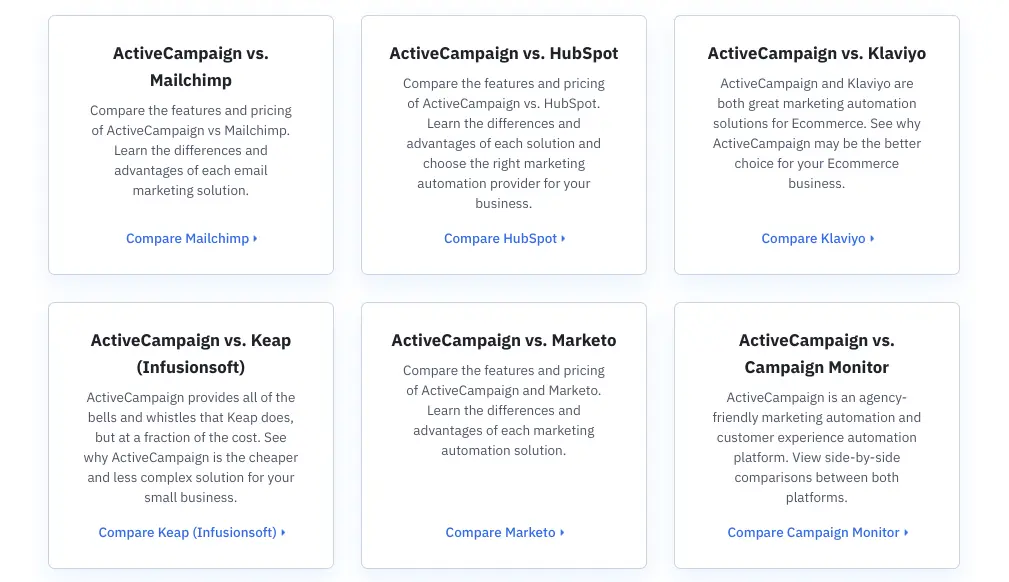Click the arrow icon after Compare Mailchimp
The image size is (1009, 582).
tap(256, 238)
